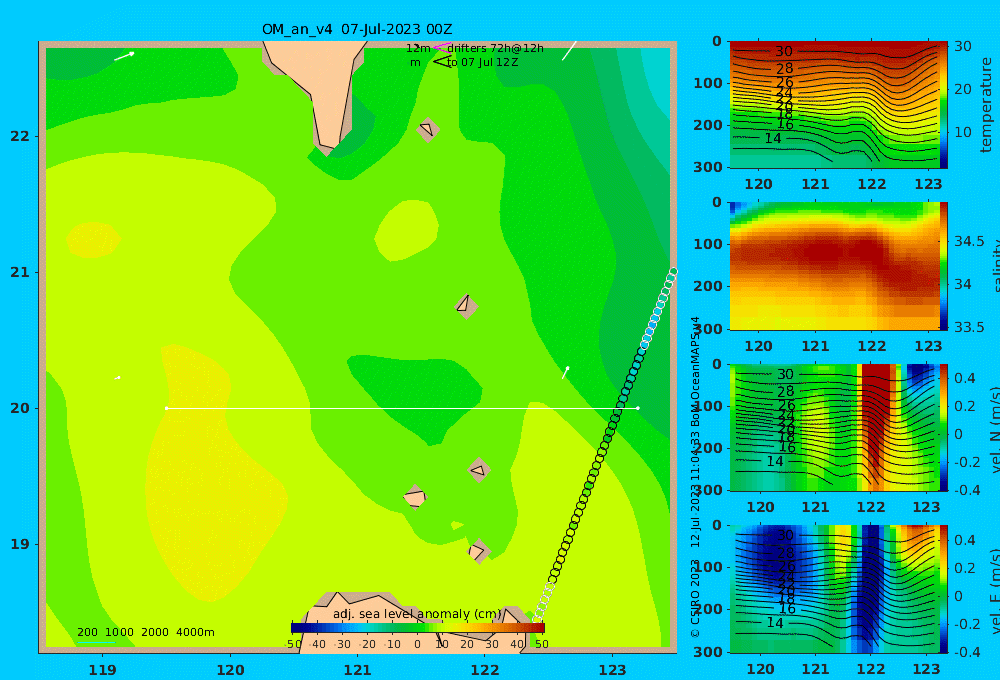
Task: Click the yellow high anomaly patch near 119E, 21.2N
Action: pyautogui.click(x=93, y=240)
